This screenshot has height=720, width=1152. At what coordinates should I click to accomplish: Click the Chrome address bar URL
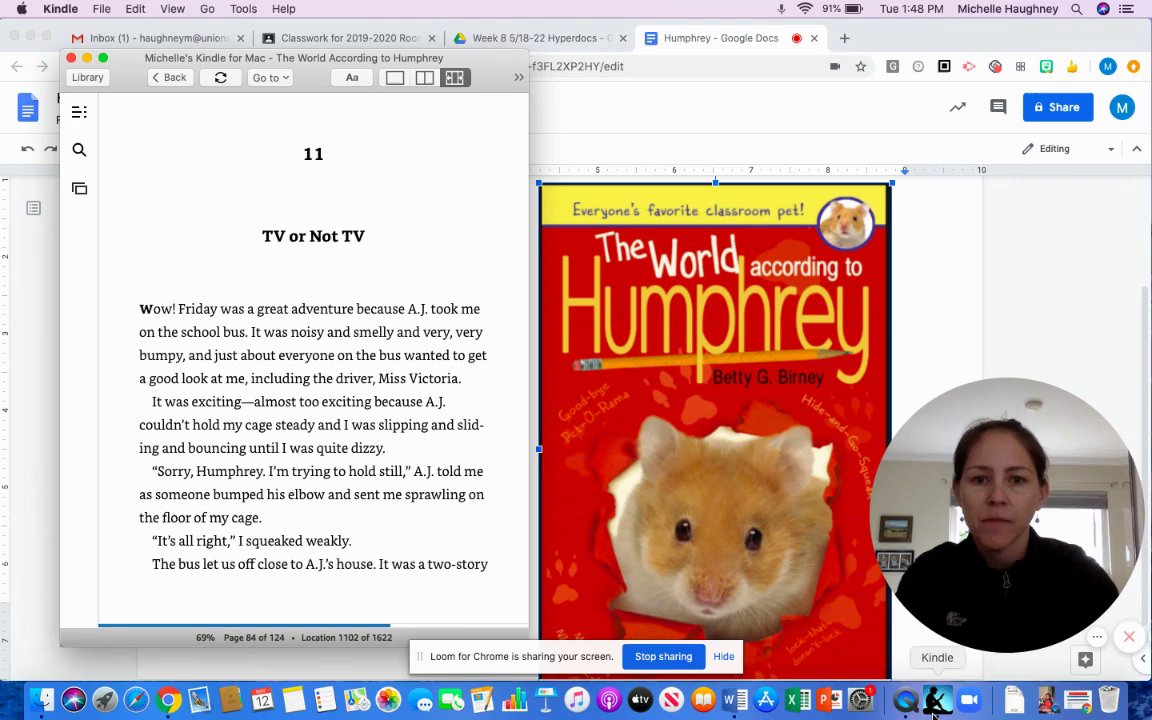click(x=577, y=66)
